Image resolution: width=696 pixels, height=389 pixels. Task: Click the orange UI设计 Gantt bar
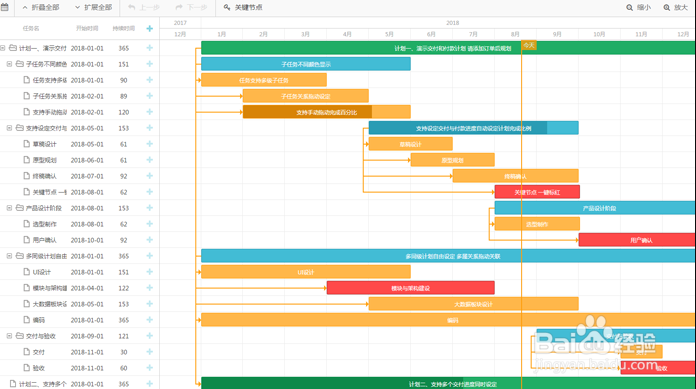(306, 272)
